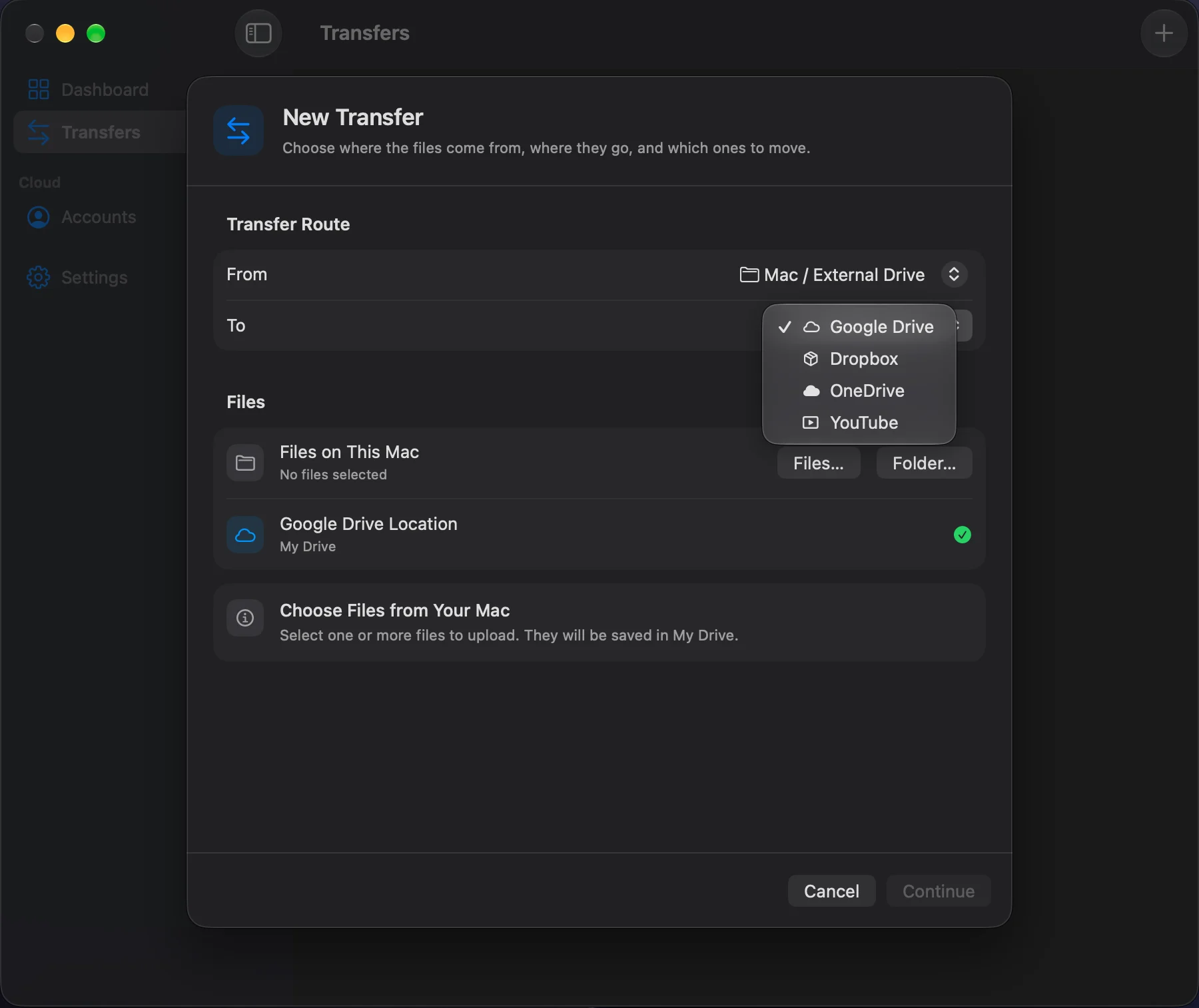Click the 'Transfer Route' heading

pyautogui.click(x=288, y=224)
